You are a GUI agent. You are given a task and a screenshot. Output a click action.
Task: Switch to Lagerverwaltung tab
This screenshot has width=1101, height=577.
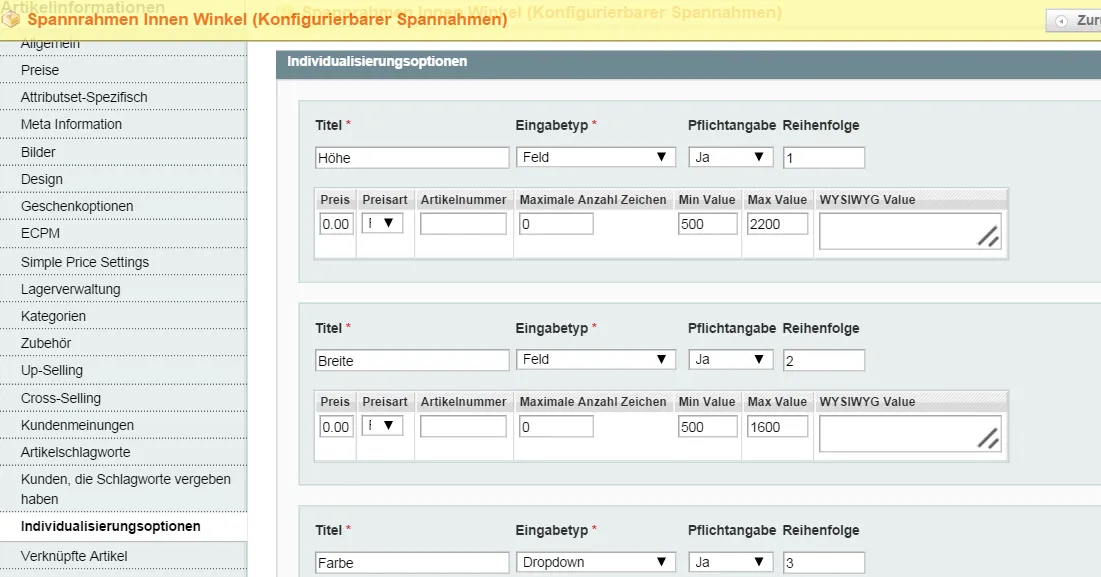click(123, 289)
